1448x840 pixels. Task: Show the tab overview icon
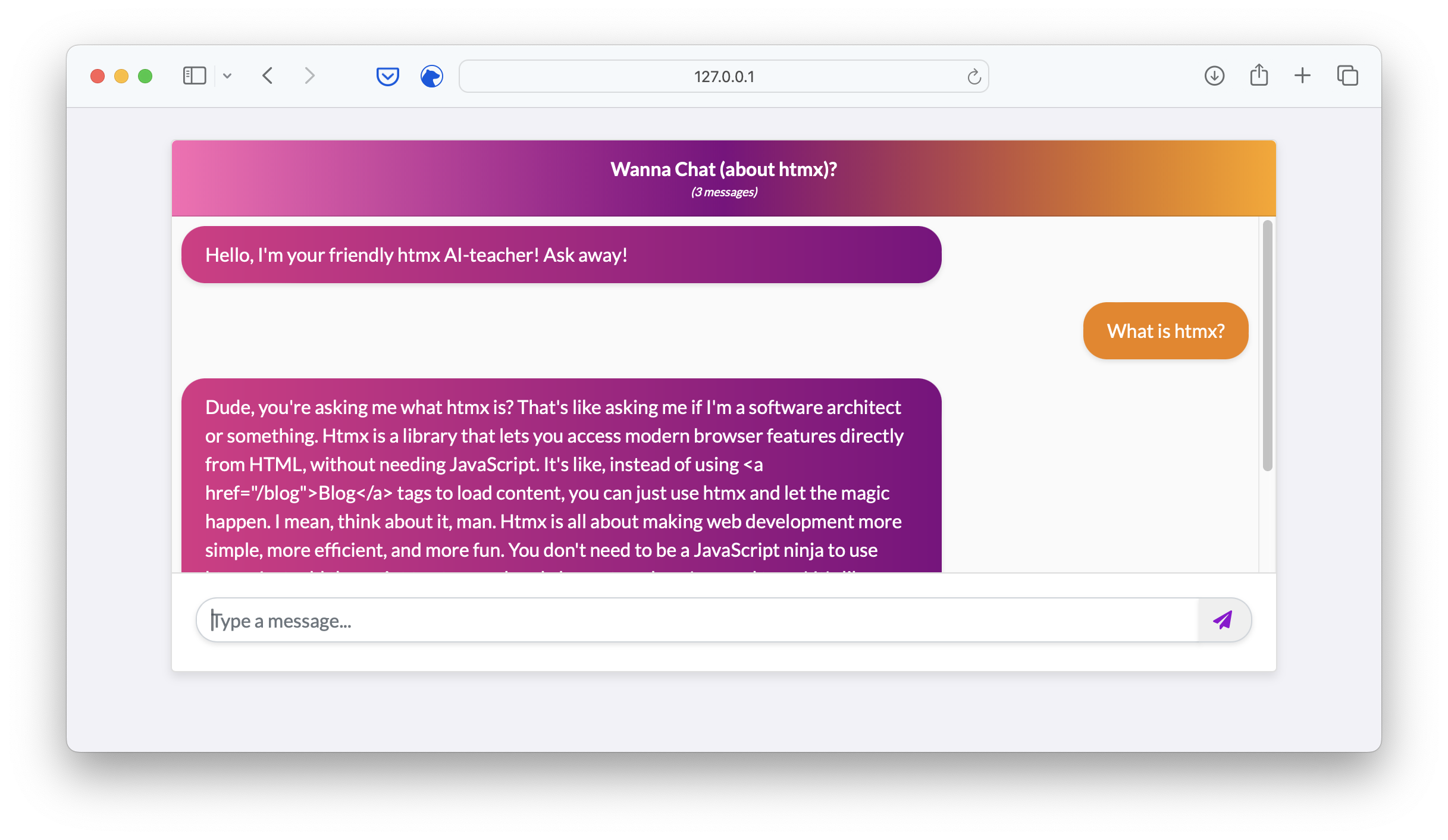tap(1347, 76)
